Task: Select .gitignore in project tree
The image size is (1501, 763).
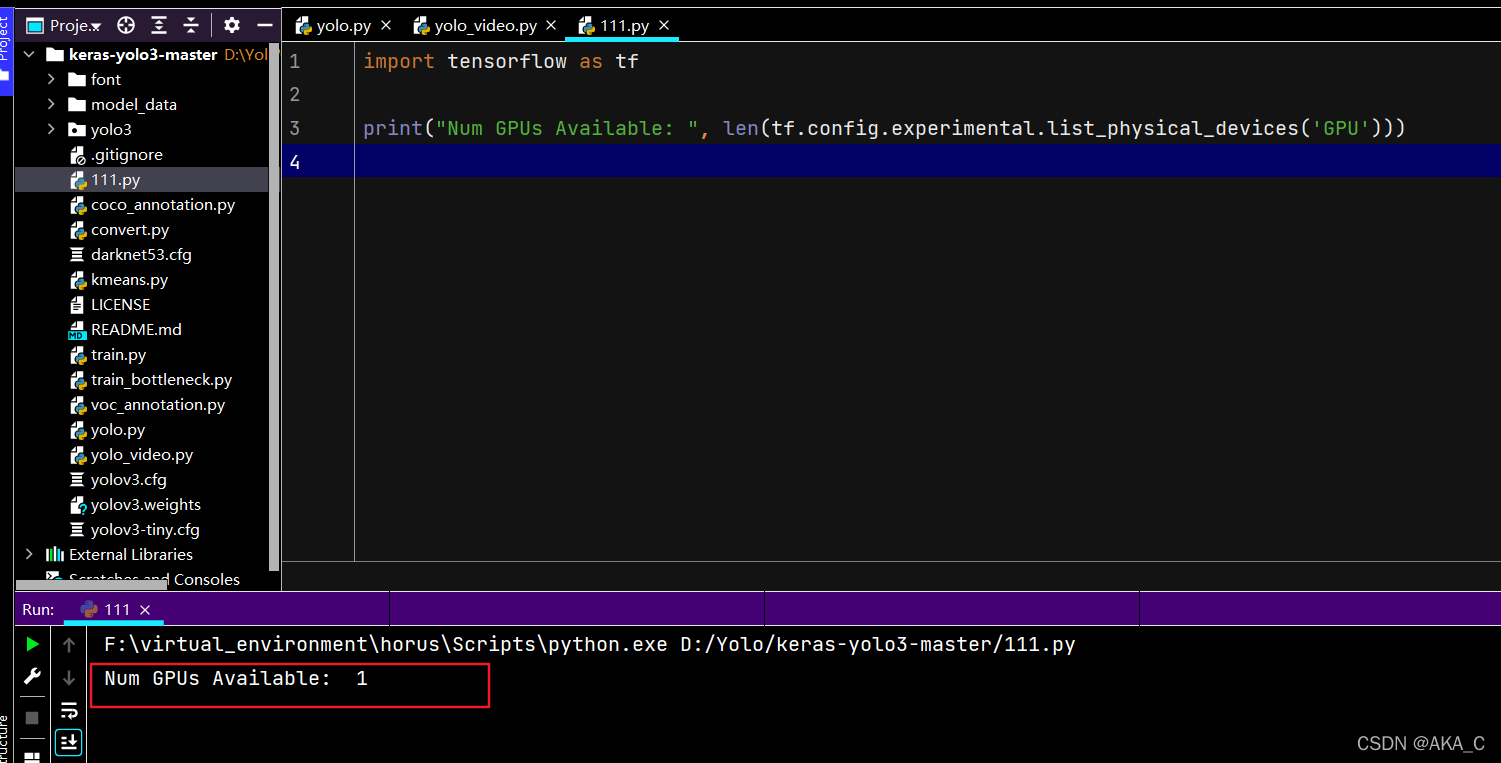Action: pyautogui.click(x=126, y=154)
